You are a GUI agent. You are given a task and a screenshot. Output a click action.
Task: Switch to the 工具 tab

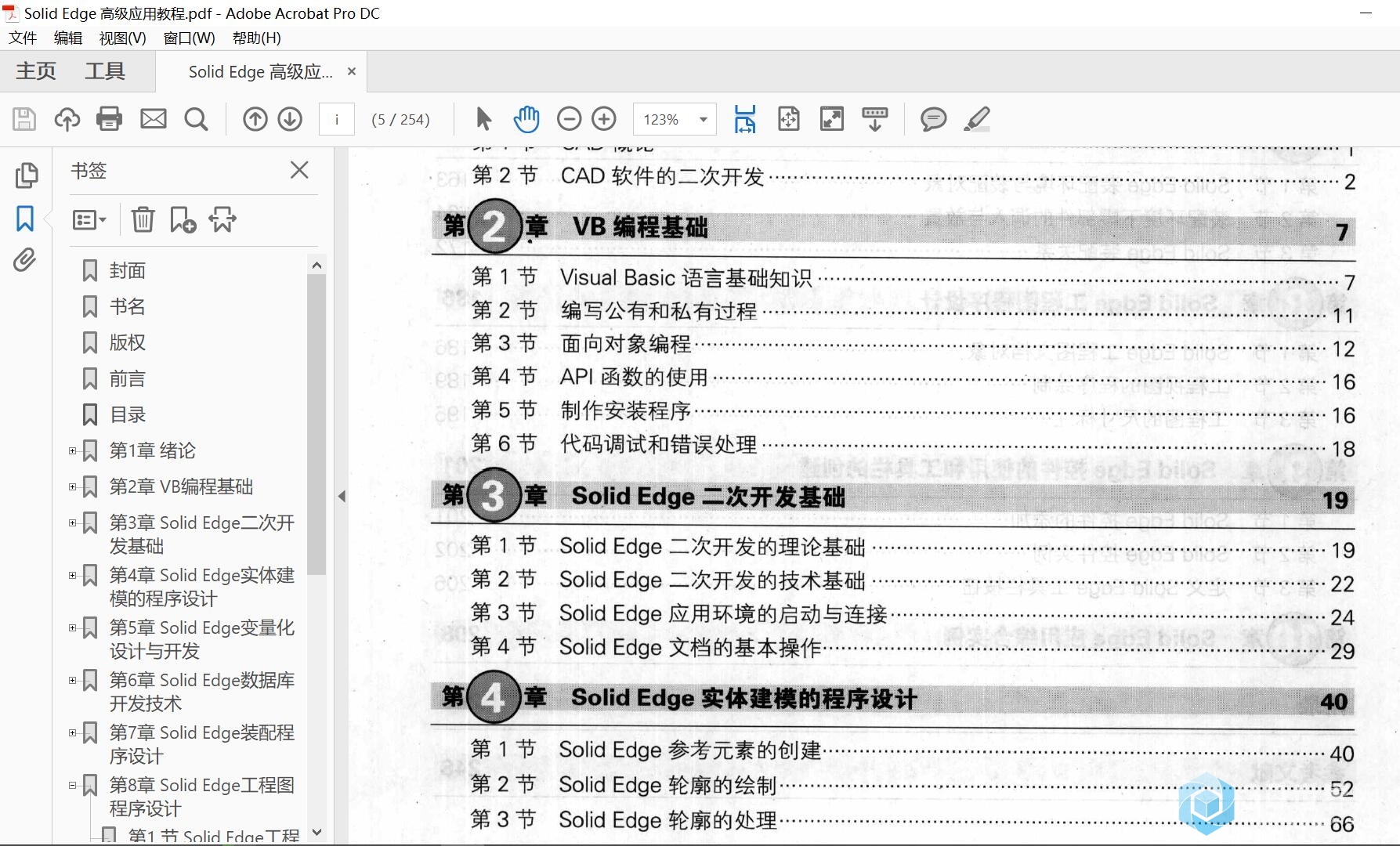[x=105, y=71]
